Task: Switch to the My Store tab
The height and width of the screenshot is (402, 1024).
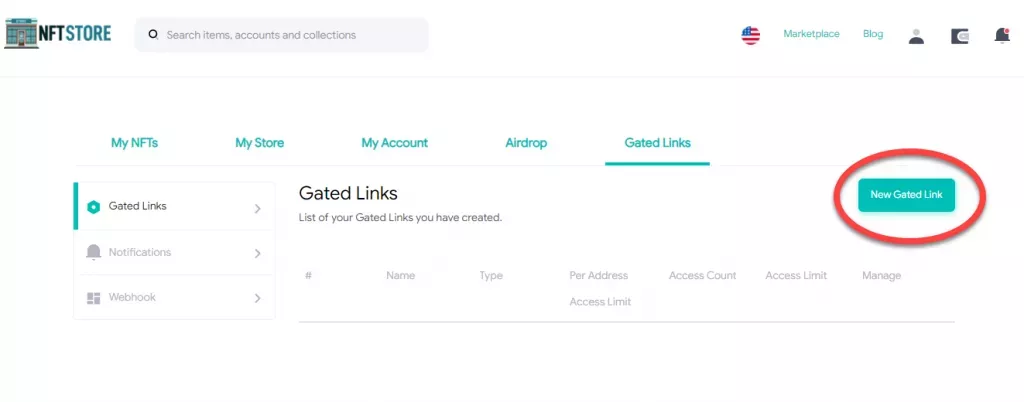Action: [x=259, y=143]
